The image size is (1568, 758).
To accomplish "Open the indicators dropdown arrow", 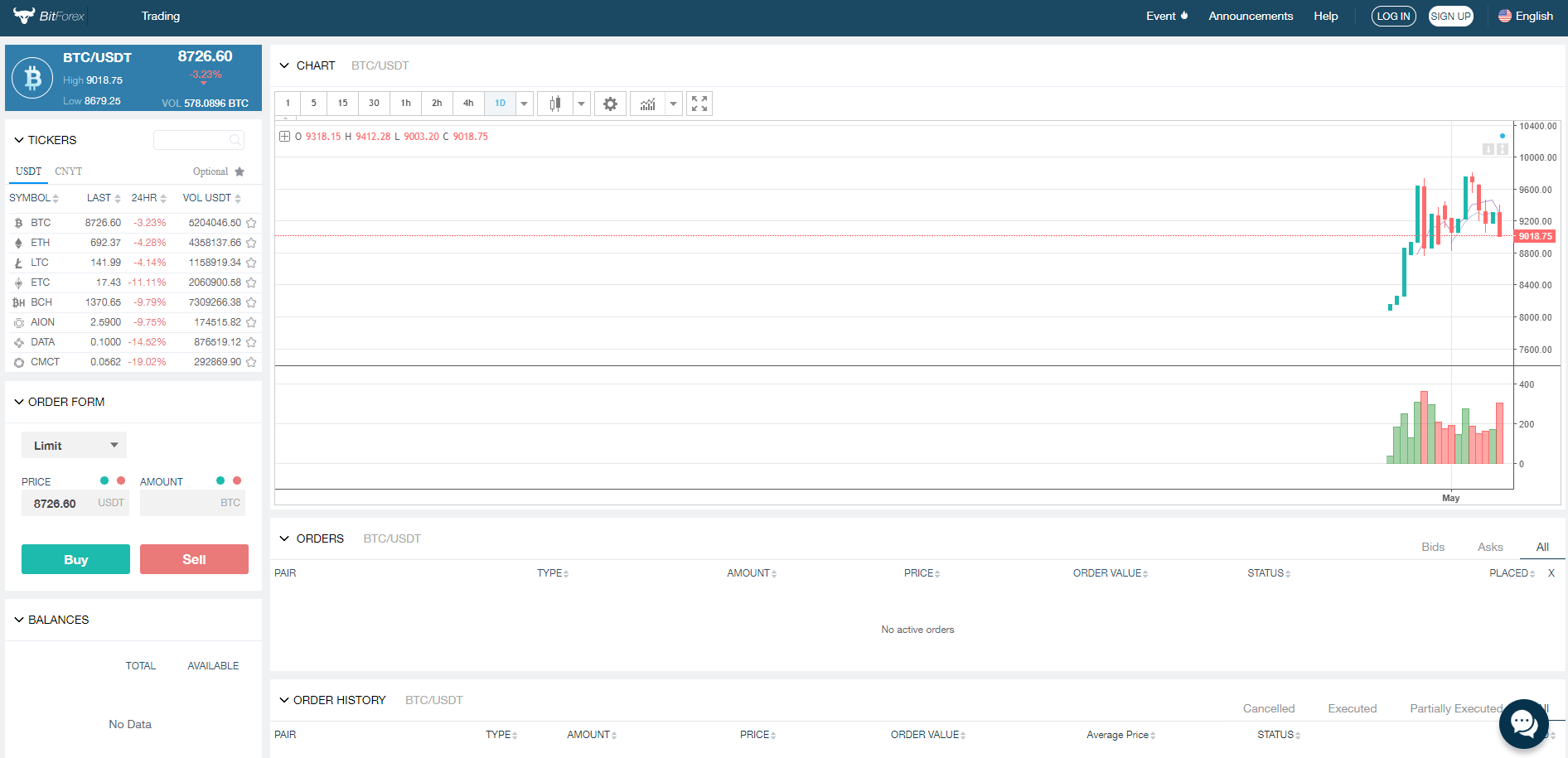I will pos(674,104).
